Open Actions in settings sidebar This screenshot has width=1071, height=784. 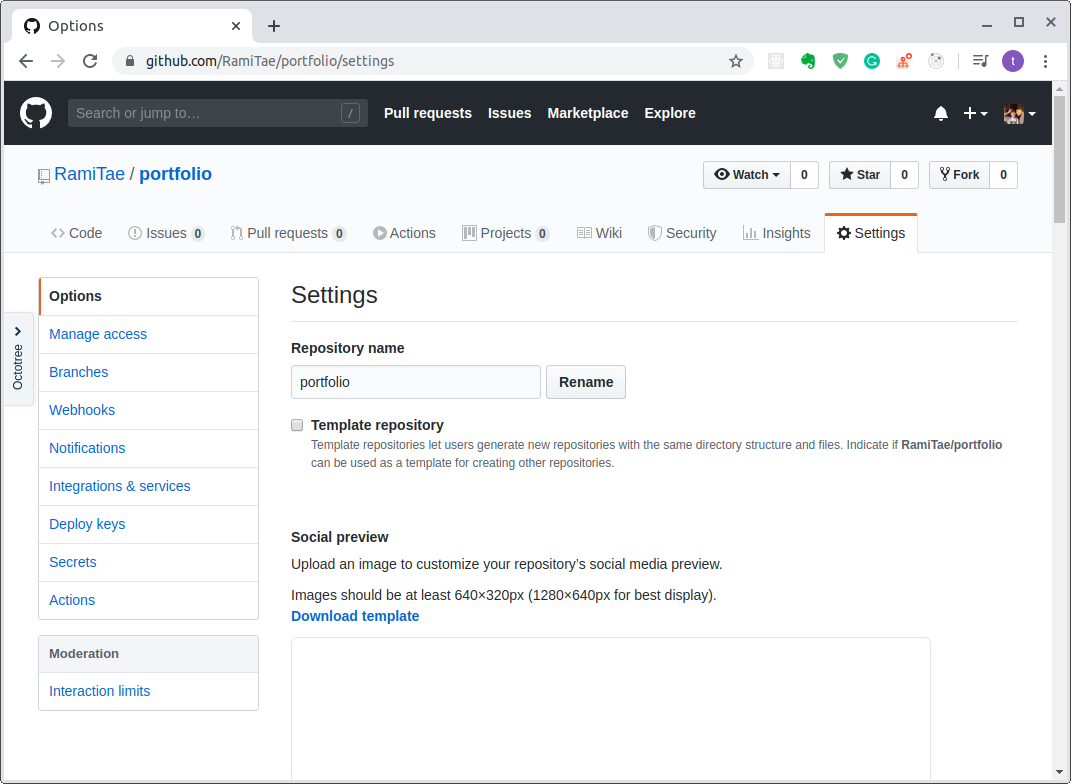pos(149,600)
